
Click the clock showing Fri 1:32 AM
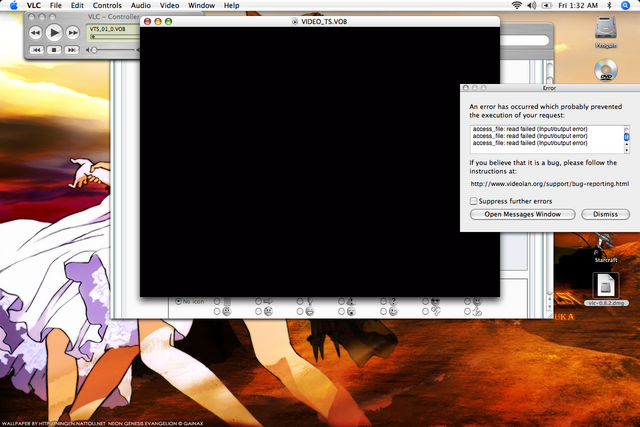pos(578,5)
